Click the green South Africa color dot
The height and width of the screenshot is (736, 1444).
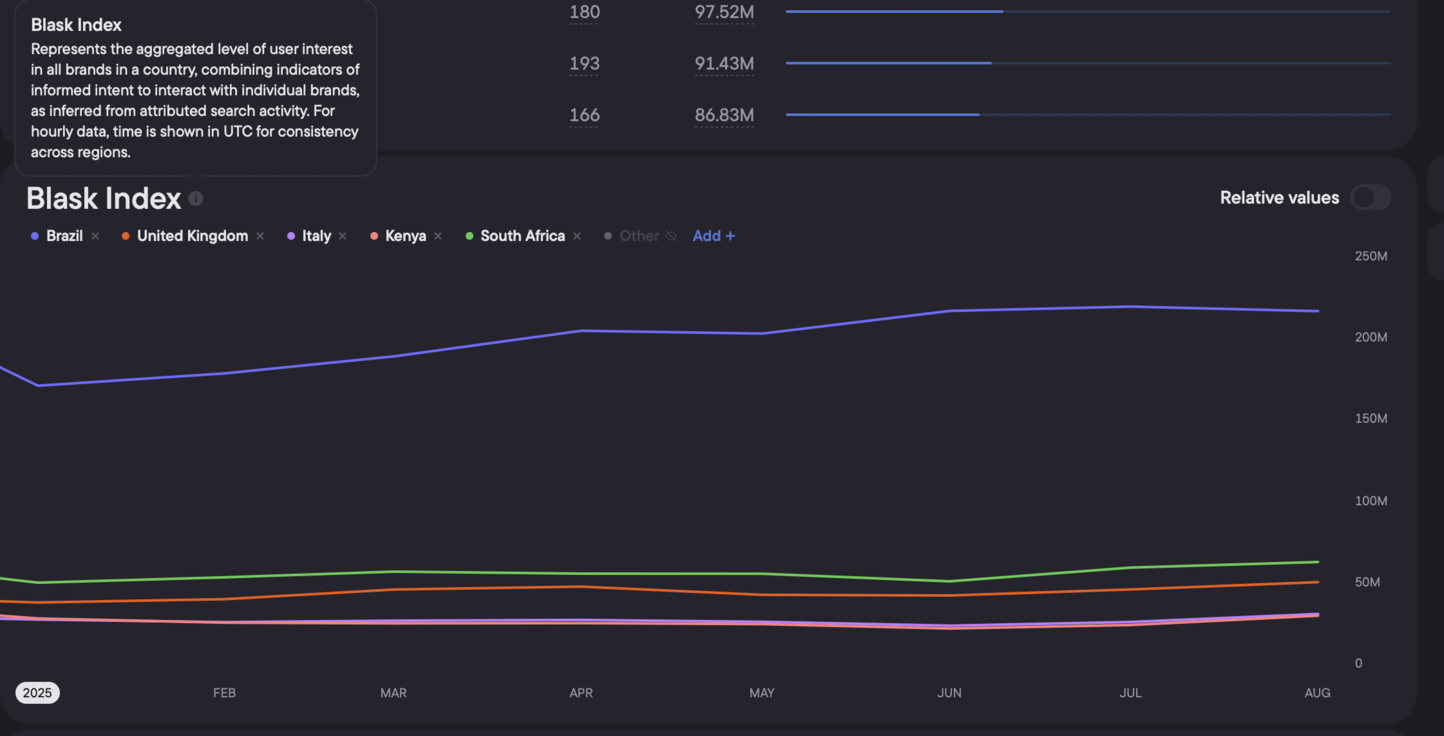point(469,236)
